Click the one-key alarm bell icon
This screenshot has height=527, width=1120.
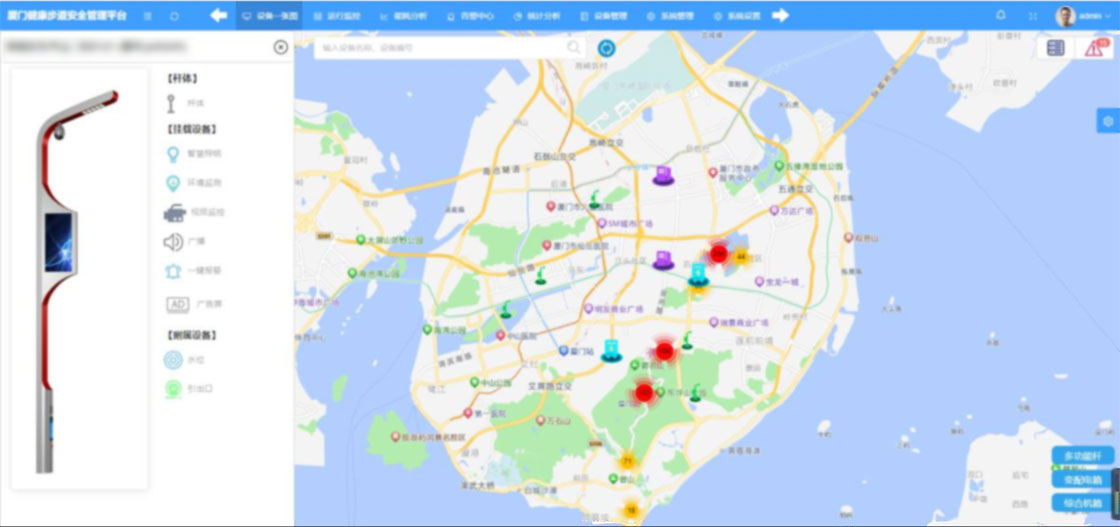pyautogui.click(x=174, y=271)
